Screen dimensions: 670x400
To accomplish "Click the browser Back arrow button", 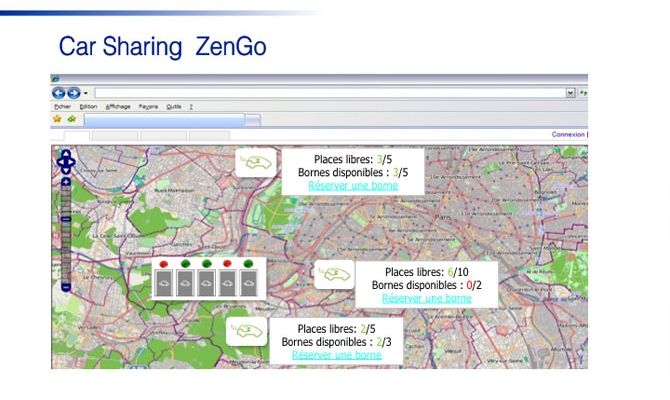I will (x=59, y=93).
